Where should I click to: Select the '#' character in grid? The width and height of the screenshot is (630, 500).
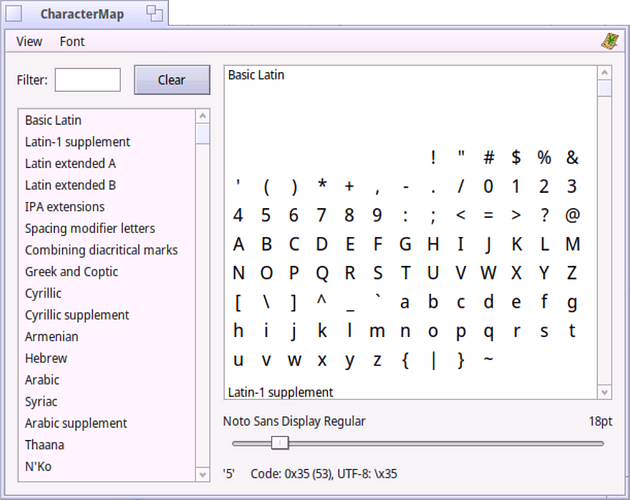pyautogui.click(x=489, y=158)
